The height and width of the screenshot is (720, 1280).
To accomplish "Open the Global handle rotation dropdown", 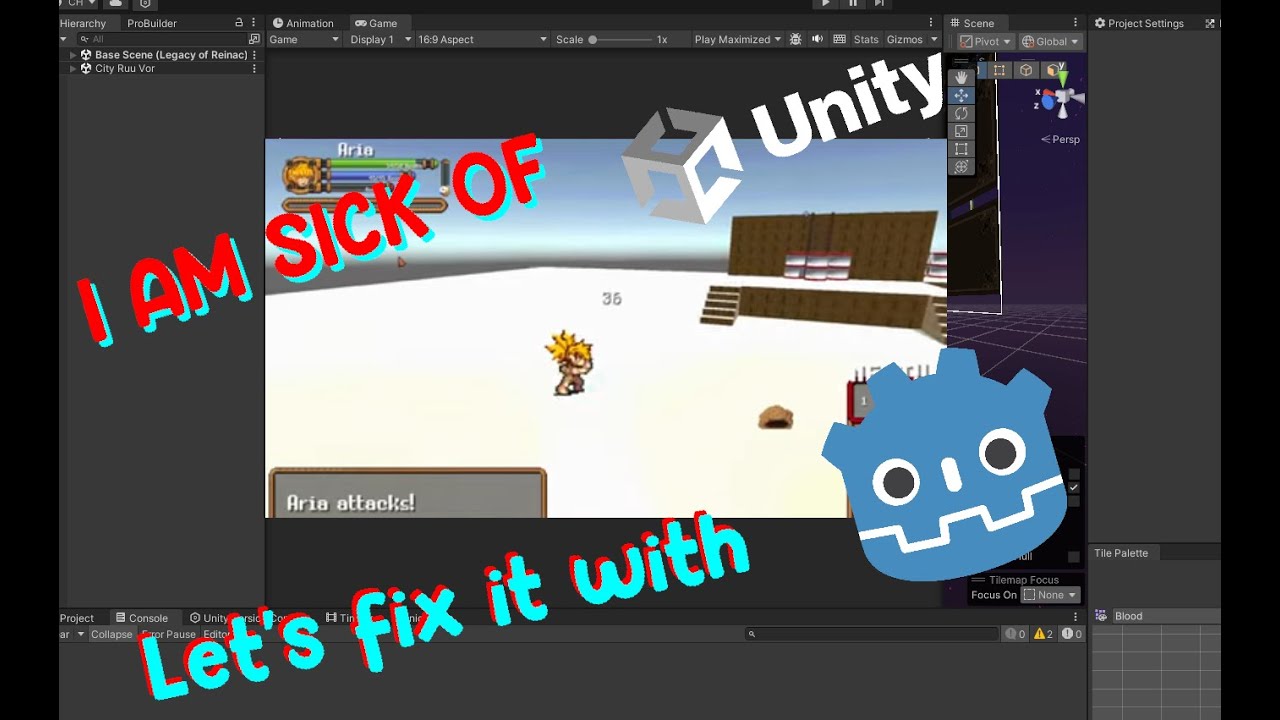I will [1050, 41].
